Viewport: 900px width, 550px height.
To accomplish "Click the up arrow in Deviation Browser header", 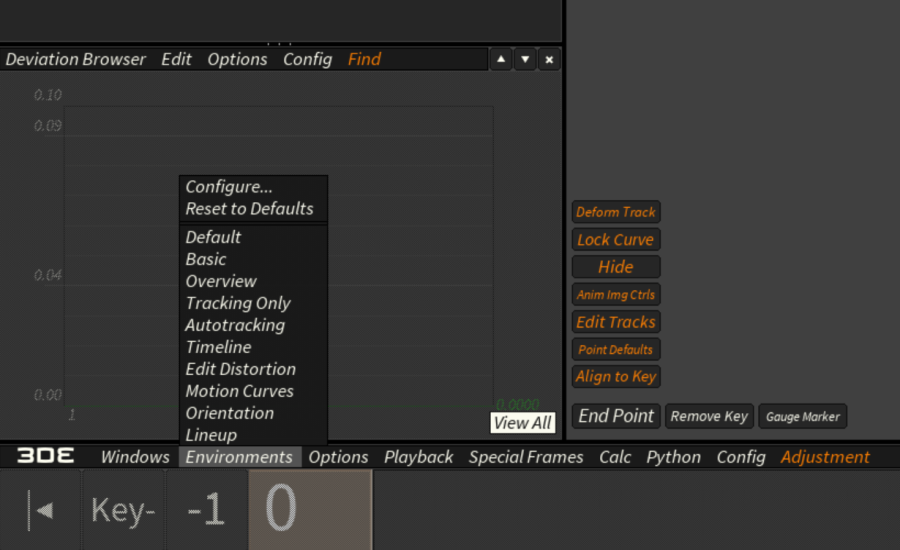I will tap(501, 60).
